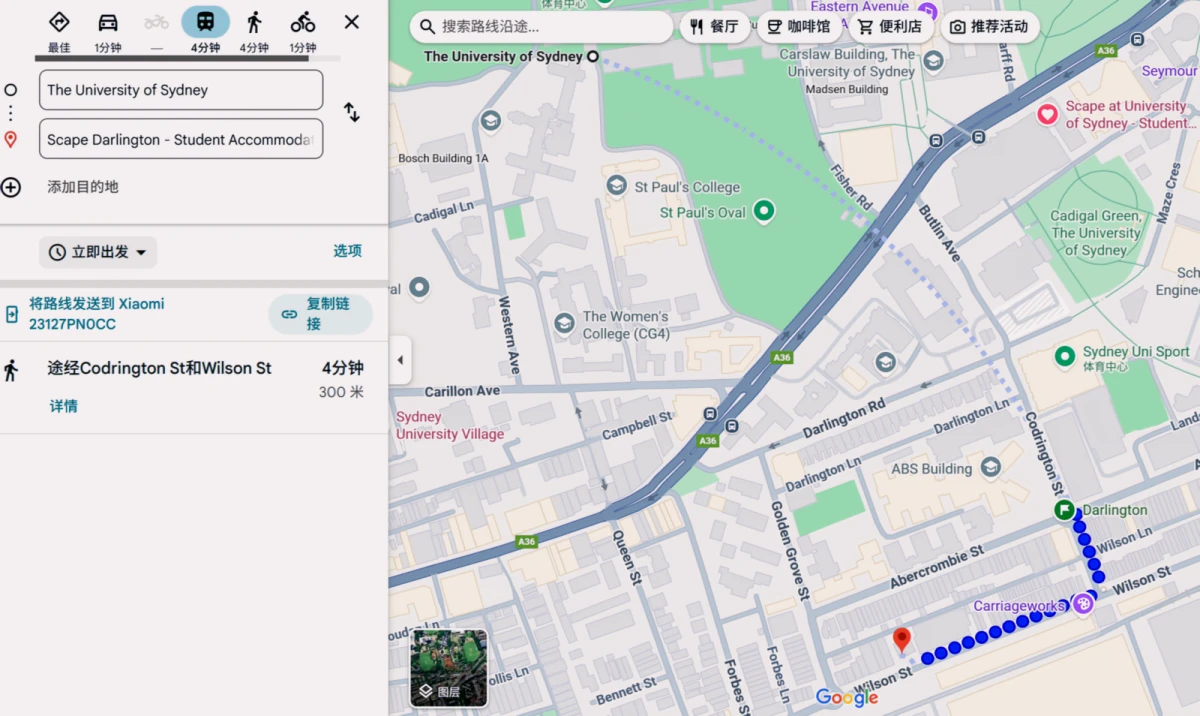Select the transit travel mode
Screen dimensions: 1200x716
click(205, 22)
